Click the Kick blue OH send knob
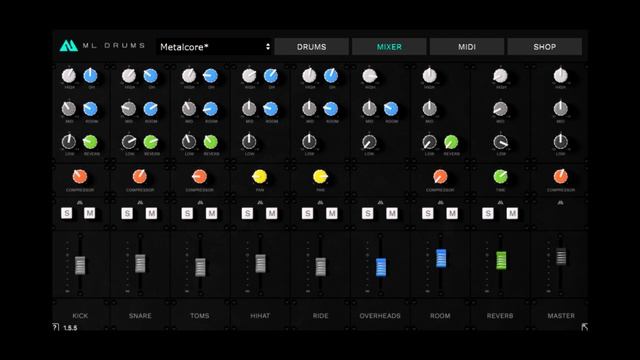The height and width of the screenshot is (360, 640). (90, 76)
